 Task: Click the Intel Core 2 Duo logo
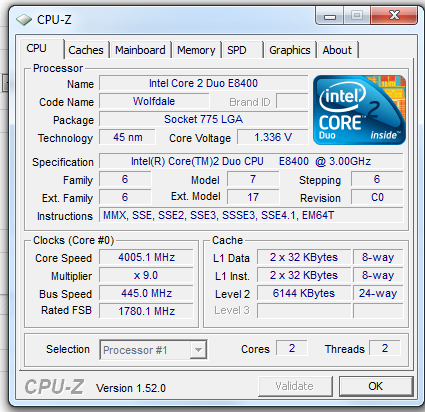coord(359,110)
